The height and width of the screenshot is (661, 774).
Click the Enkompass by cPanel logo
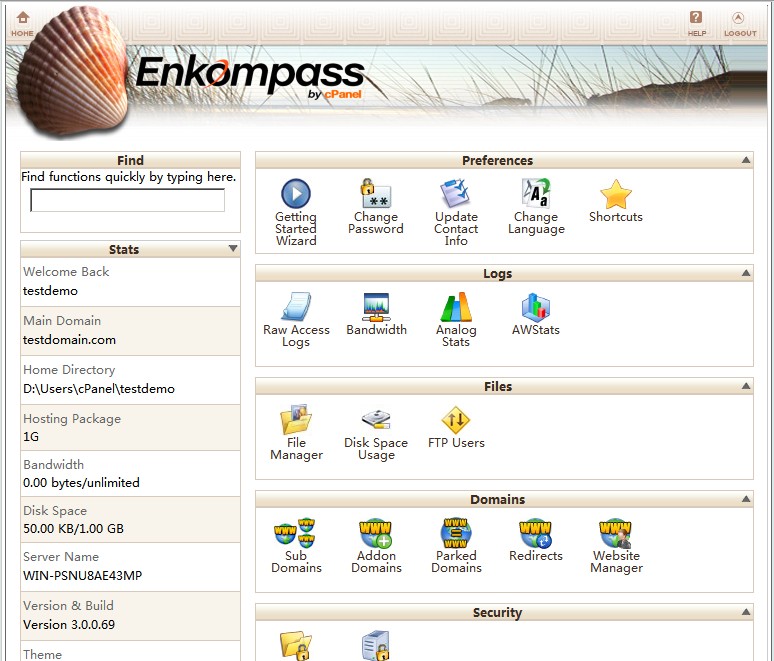(249, 77)
